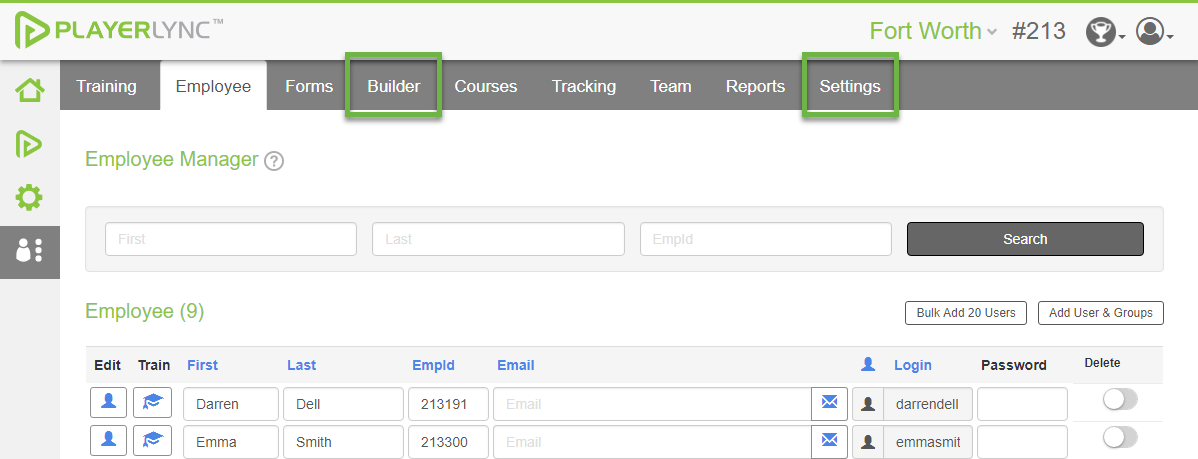Send email icon for Emma Smith
Screen dimensions: 1198x459
(830, 441)
